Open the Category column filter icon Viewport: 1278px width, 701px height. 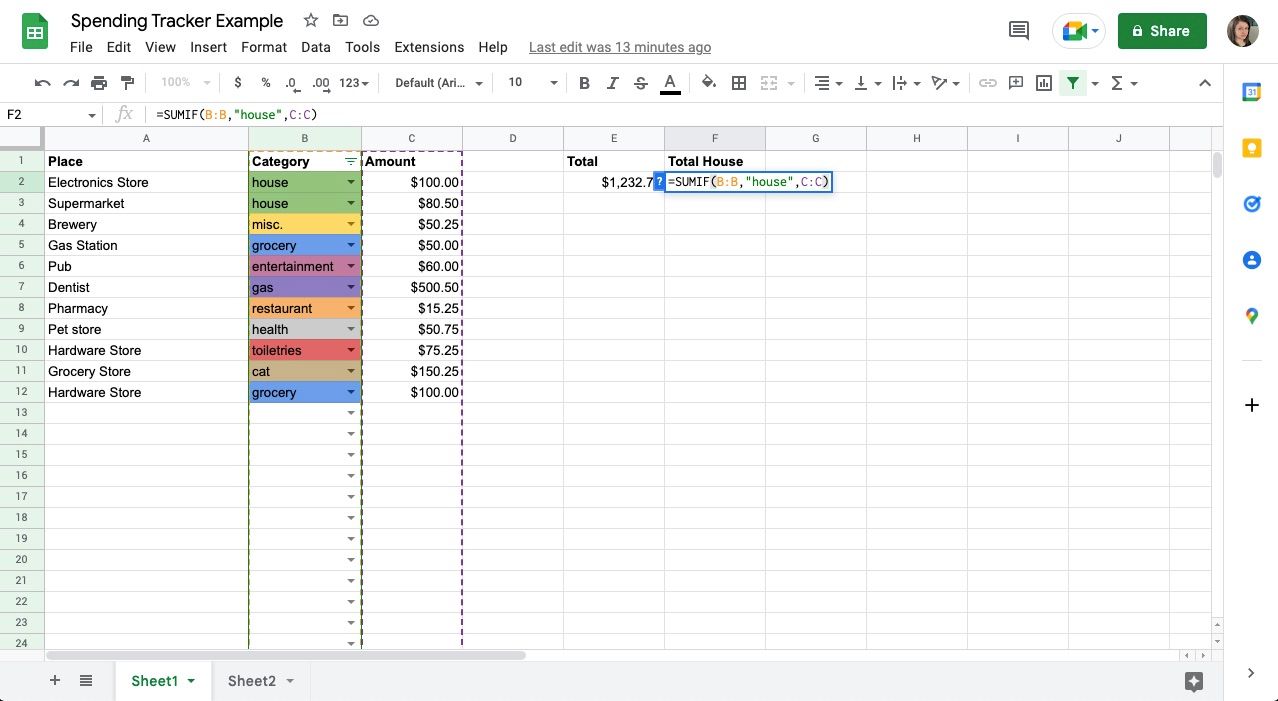(350, 161)
